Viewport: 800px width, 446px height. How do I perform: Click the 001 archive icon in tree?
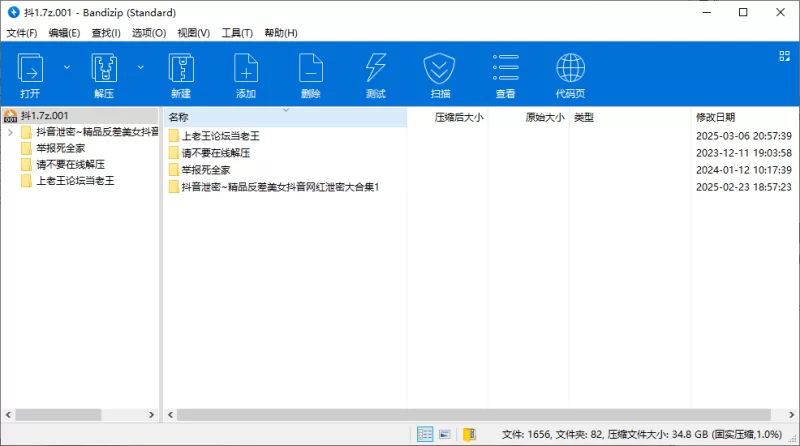click(x=11, y=116)
